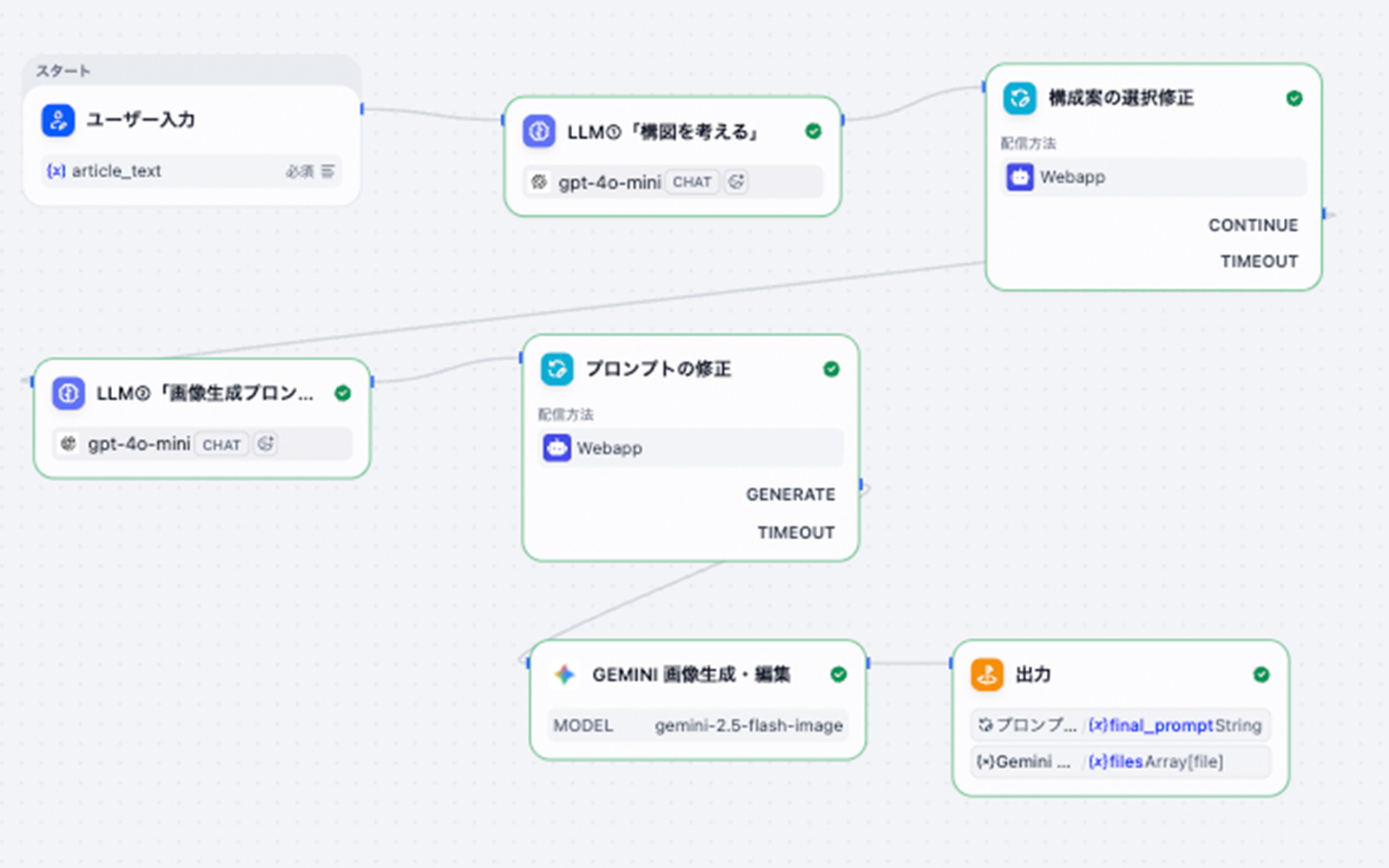Click the gpt-4o-mini model label in LLM② node
Image resolution: width=1389 pixels, height=868 pixels.
click(139, 444)
